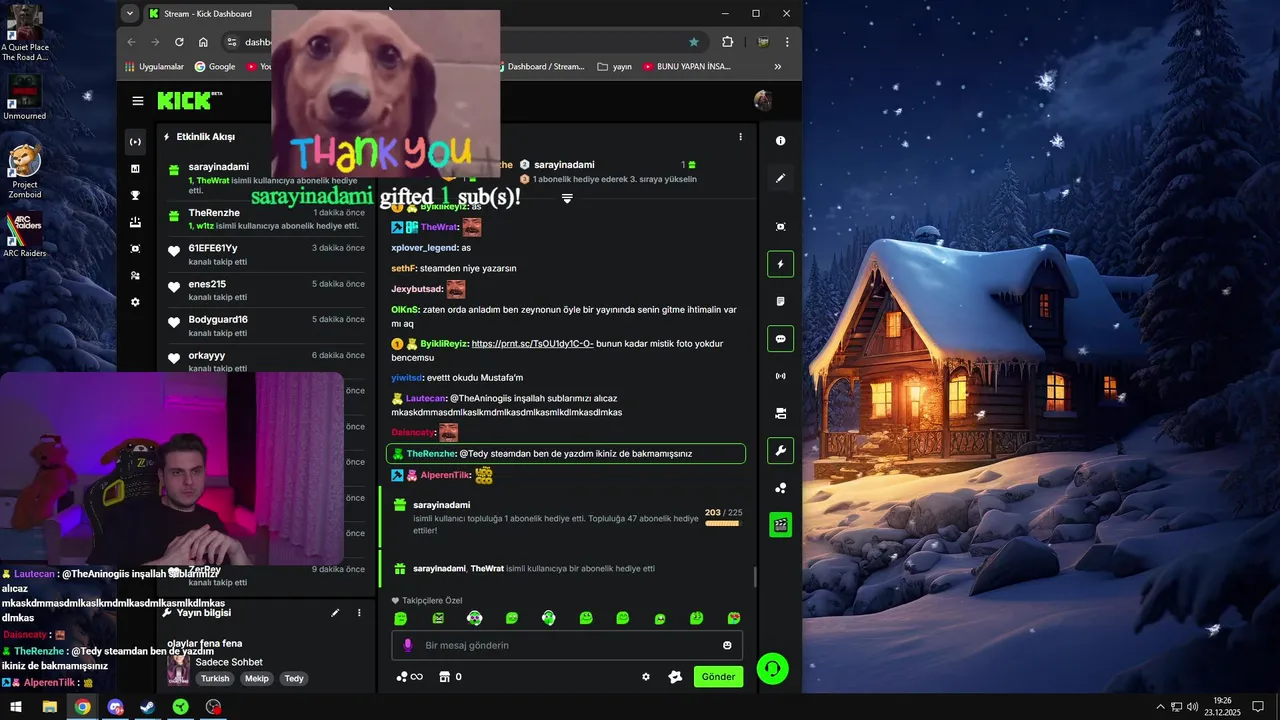Screen dimensions: 1280x720
Task: Open the emoji picker in message box
Action: click(727, 645)
